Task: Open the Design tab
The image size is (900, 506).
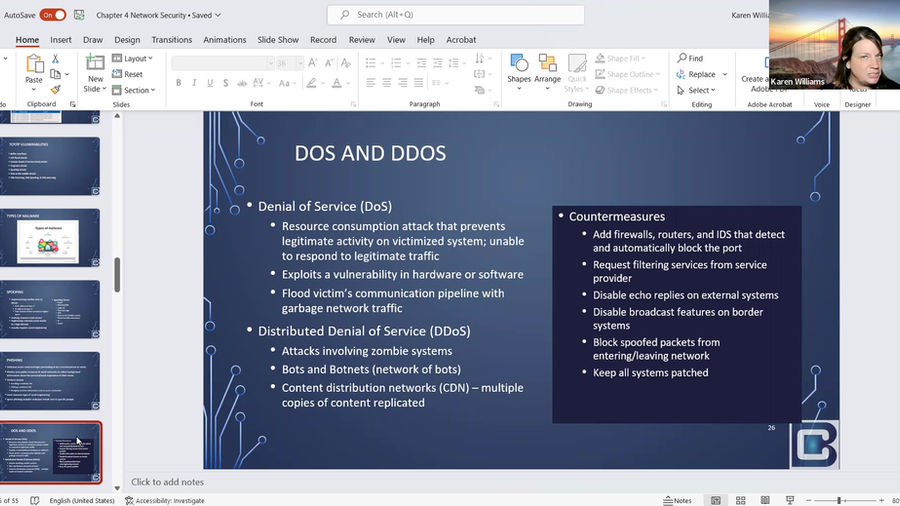Action: (127, 40)
